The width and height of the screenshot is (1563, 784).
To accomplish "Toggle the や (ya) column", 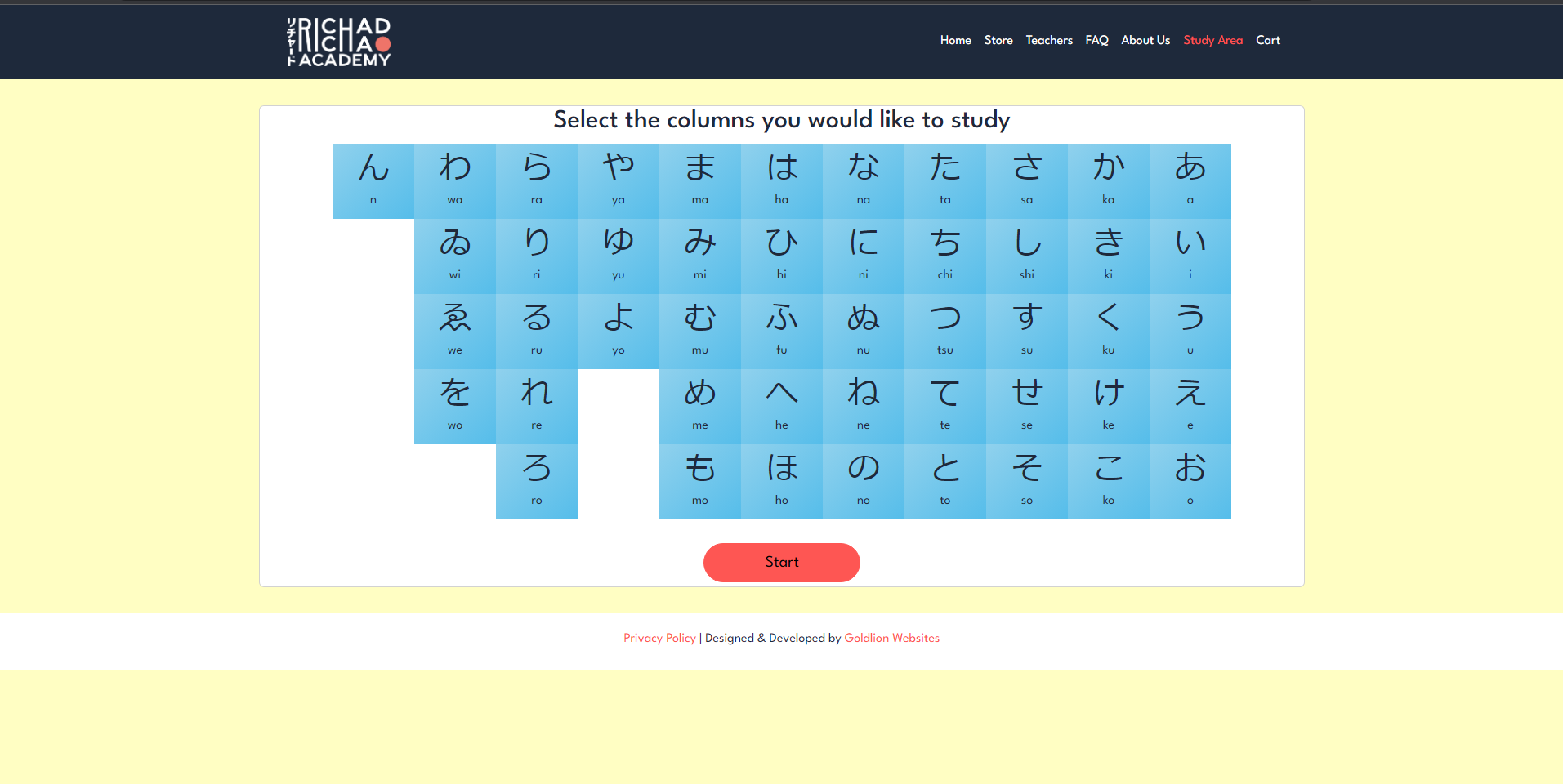I will click(x=618, y=180).
